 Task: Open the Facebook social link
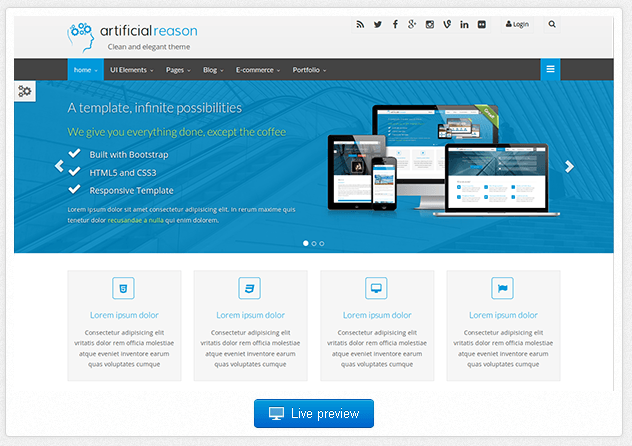pos(395,24)
